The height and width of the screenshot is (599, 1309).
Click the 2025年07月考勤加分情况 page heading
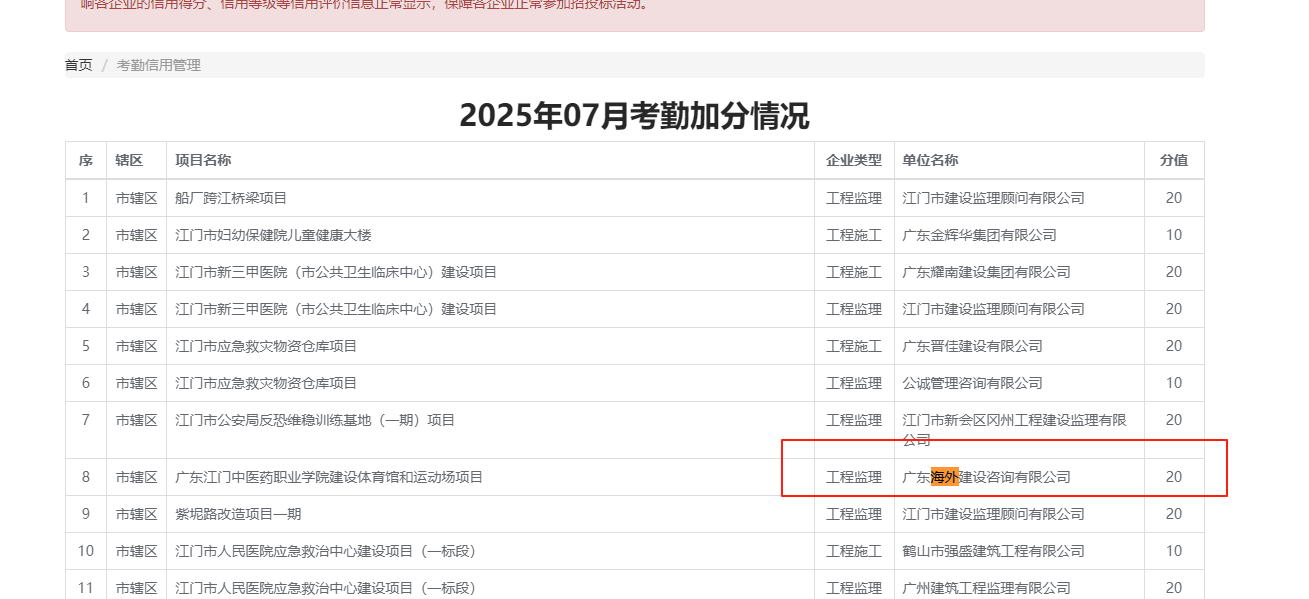(634, 116)
